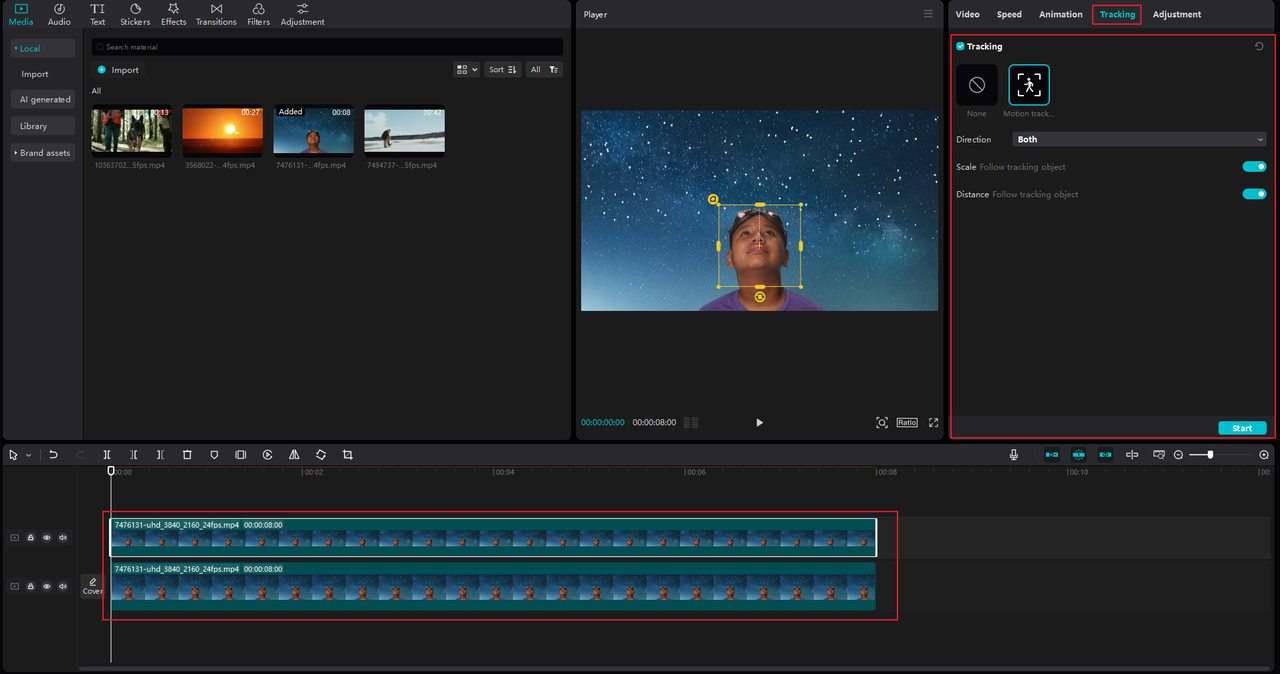Open the All filter dropdown

545,70
